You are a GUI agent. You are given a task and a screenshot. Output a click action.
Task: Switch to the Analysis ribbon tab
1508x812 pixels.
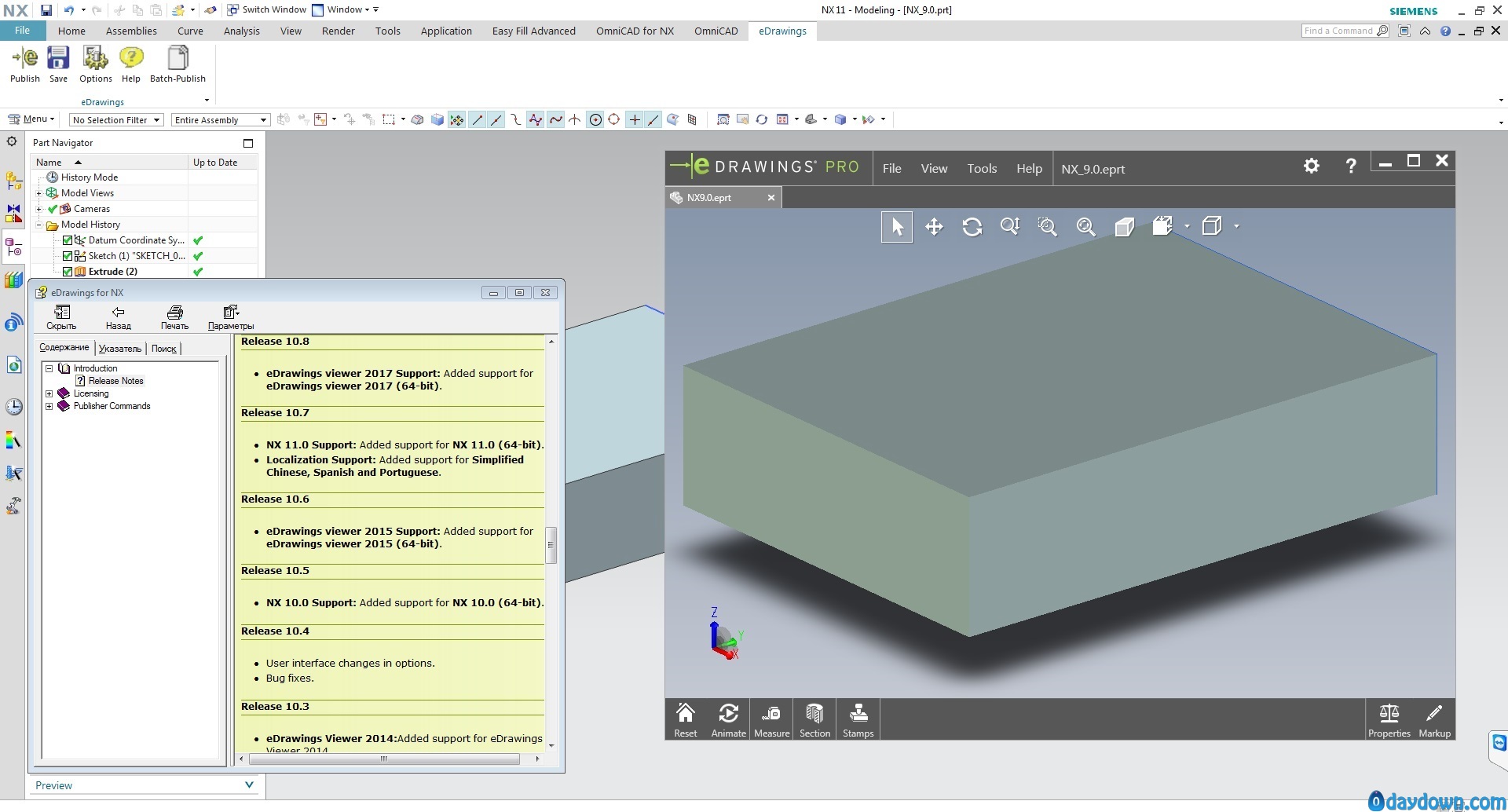coord(241,31)
